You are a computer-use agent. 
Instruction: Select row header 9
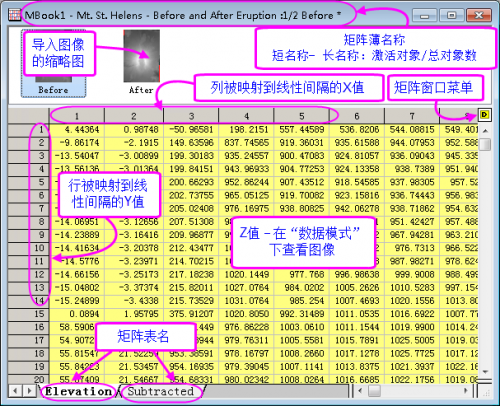[x=29, y=235]
